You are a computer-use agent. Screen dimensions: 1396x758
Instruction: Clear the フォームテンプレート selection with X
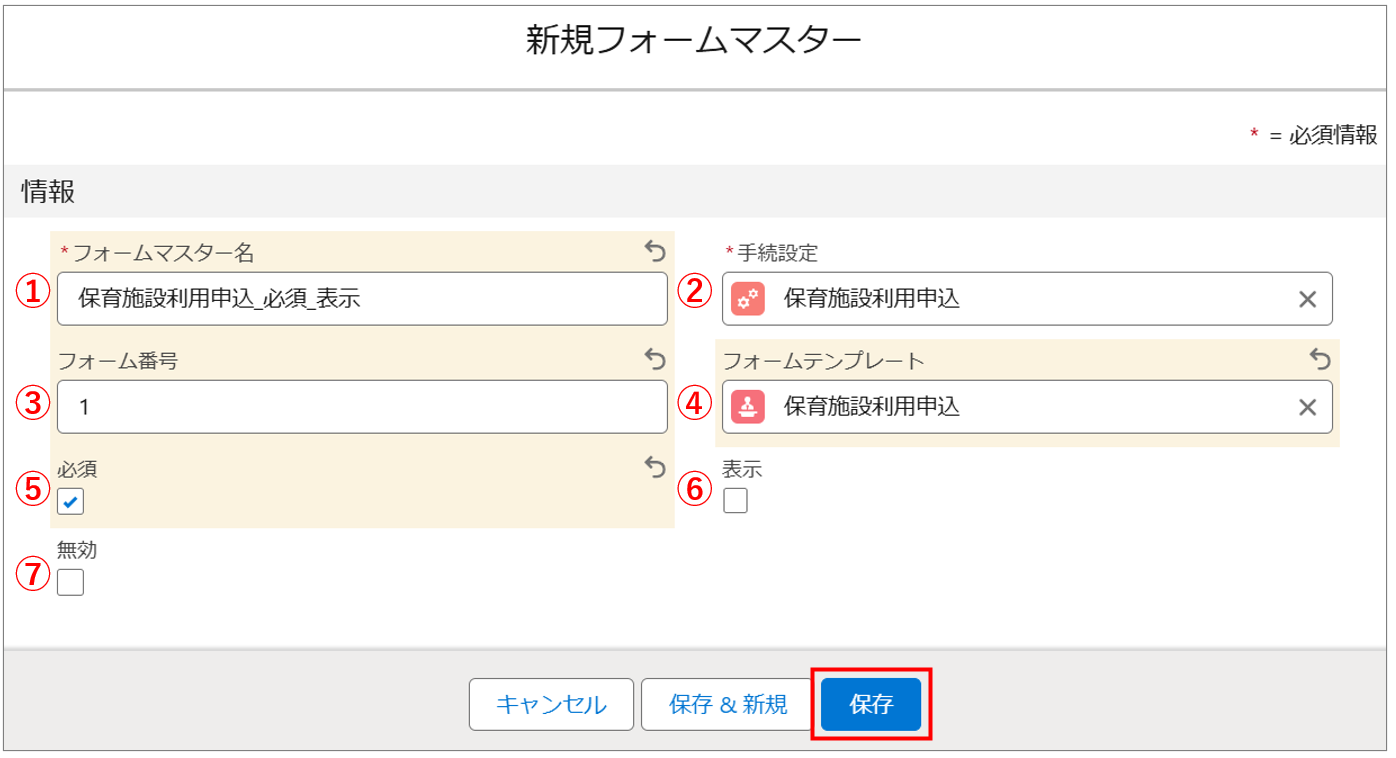pyautogui.click(x=1307, y=407)
